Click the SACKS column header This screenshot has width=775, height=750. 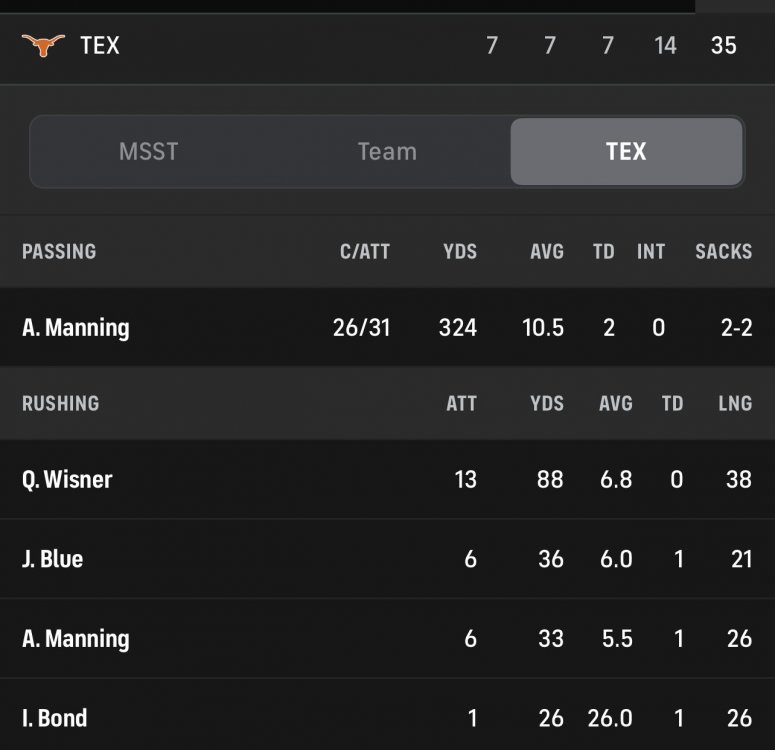pyautogui.click(x=723, y=252)
